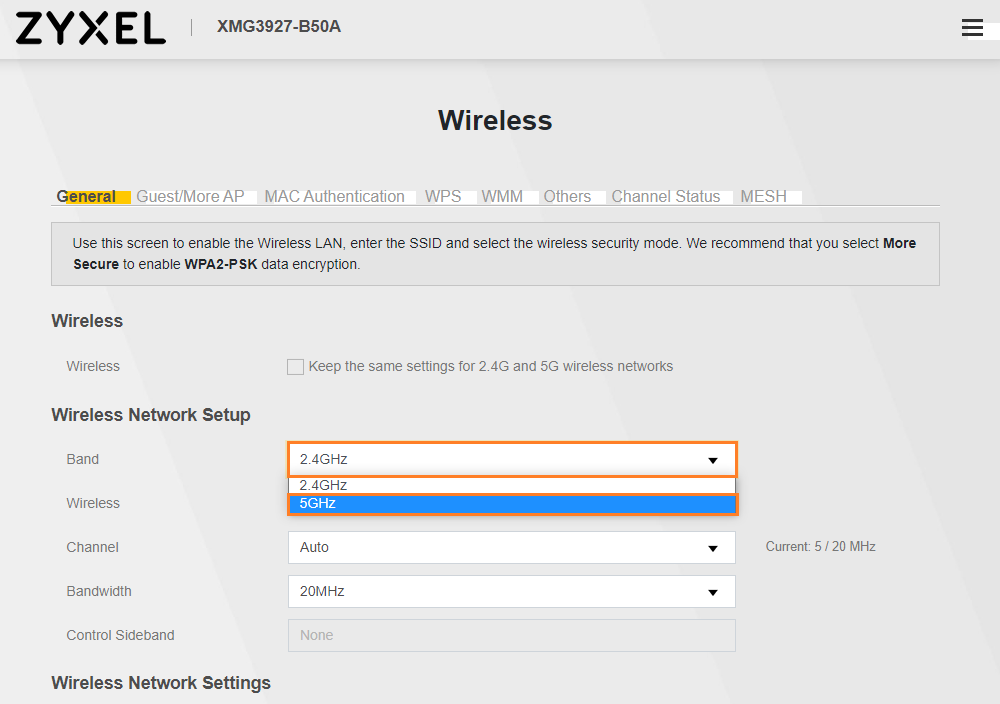This screenshot has width=1000, height=704.
Task: Switch to the General tab
Action: [86, 197]
